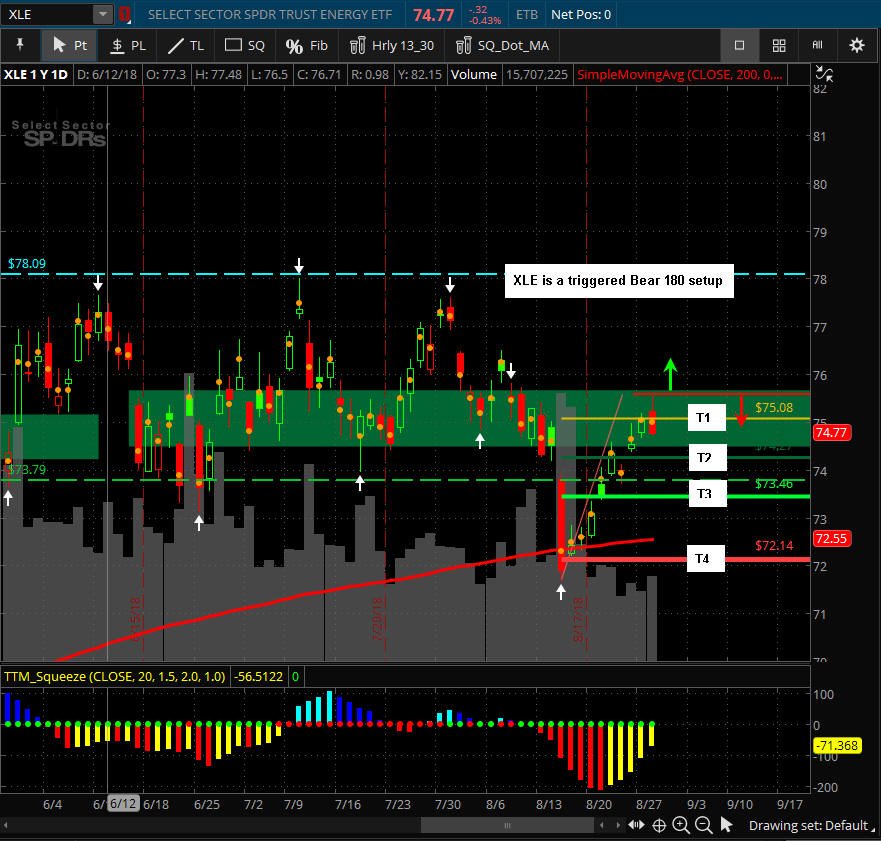This screenshot has width=881, height=841.
Task: Select the Fib retracement tool
Action: point(307,46)
